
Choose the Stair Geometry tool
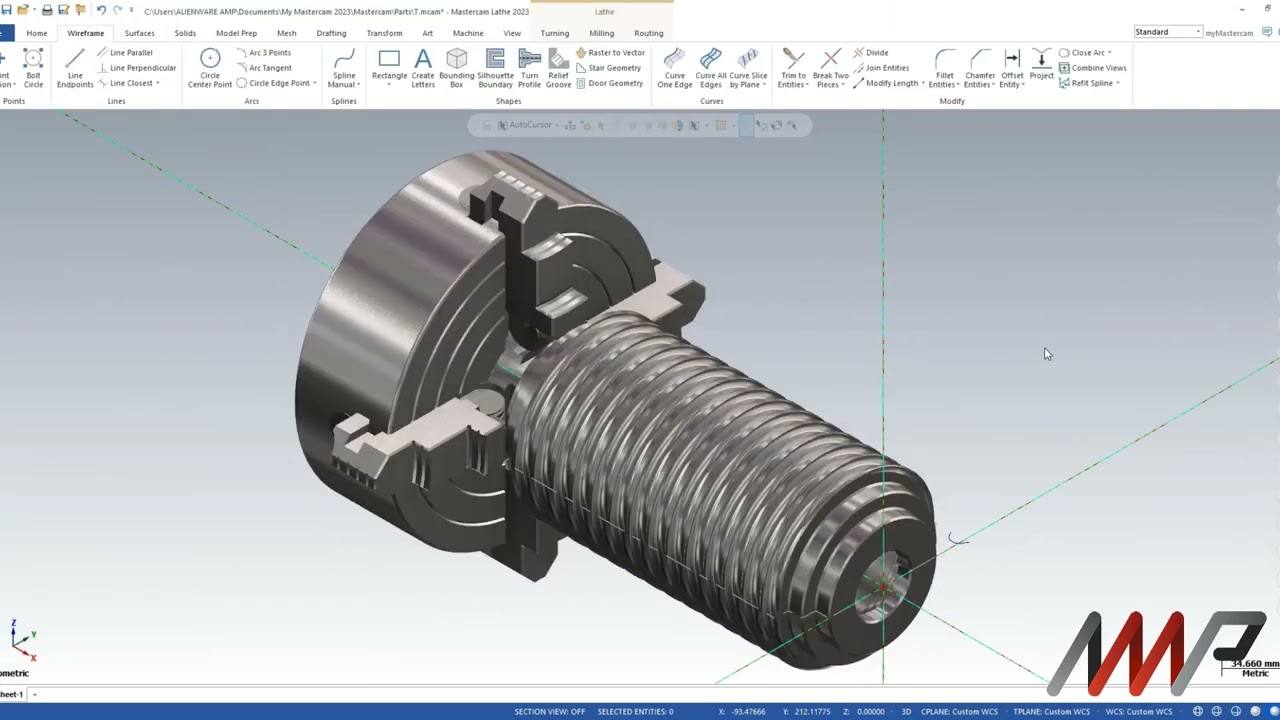tap(608, 68)
